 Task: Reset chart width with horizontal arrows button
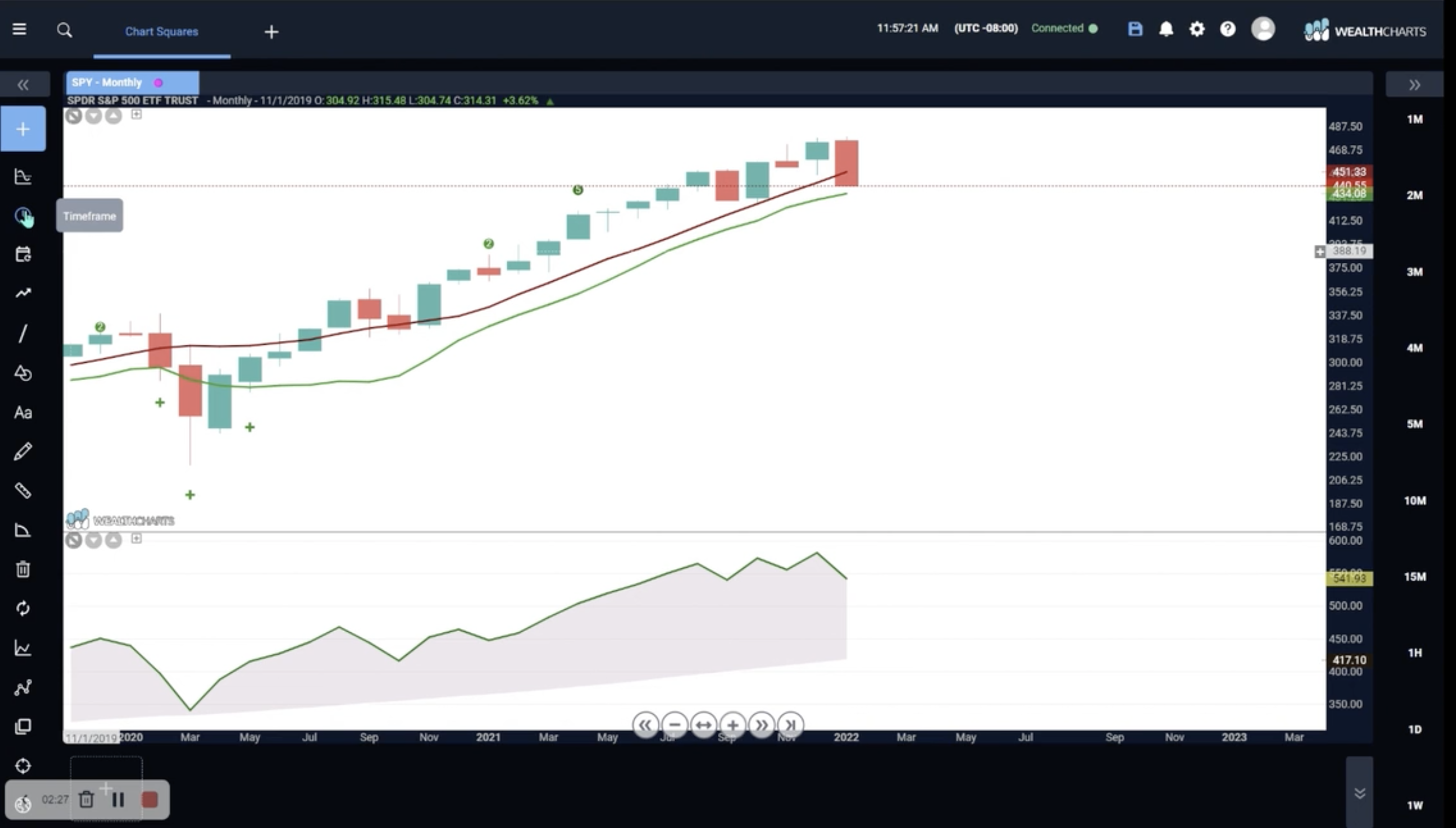point(704,725)
